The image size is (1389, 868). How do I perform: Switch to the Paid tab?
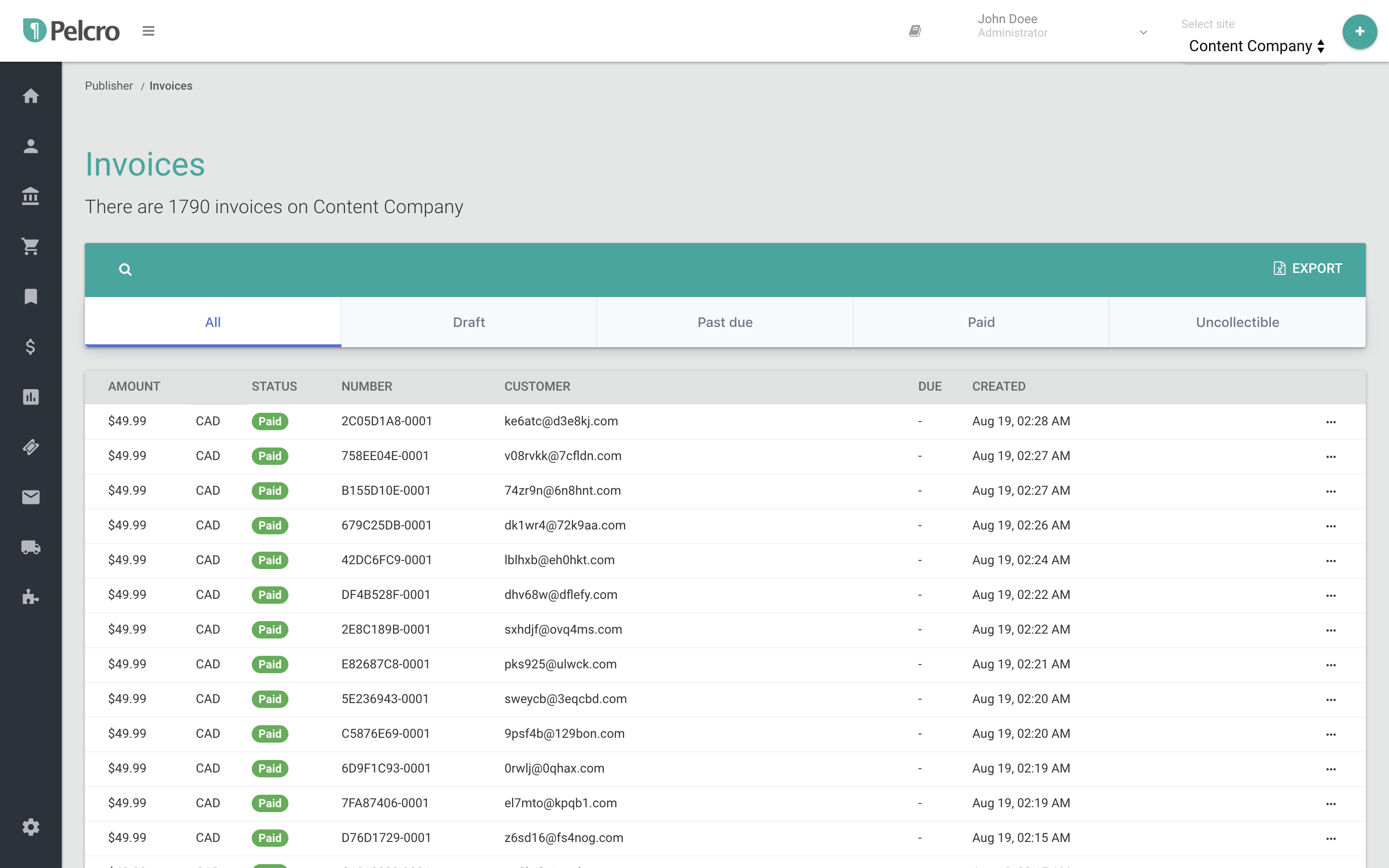[x=981, y=322]
